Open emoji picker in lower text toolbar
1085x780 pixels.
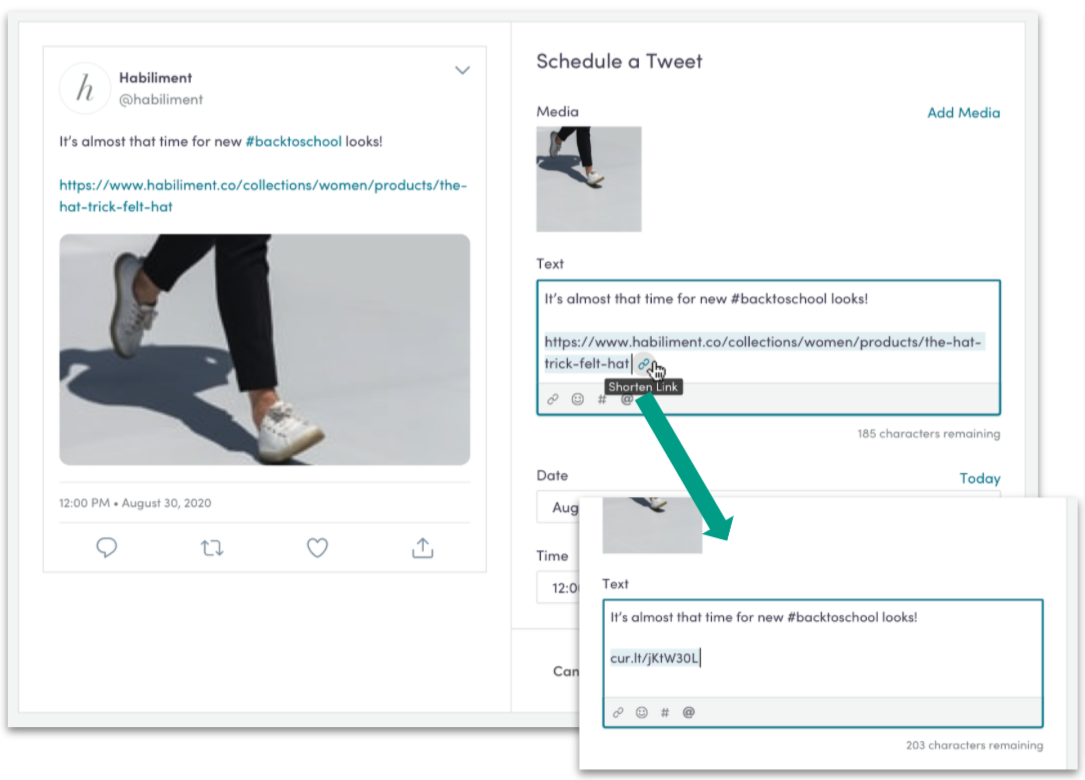(x=641, y=712)
